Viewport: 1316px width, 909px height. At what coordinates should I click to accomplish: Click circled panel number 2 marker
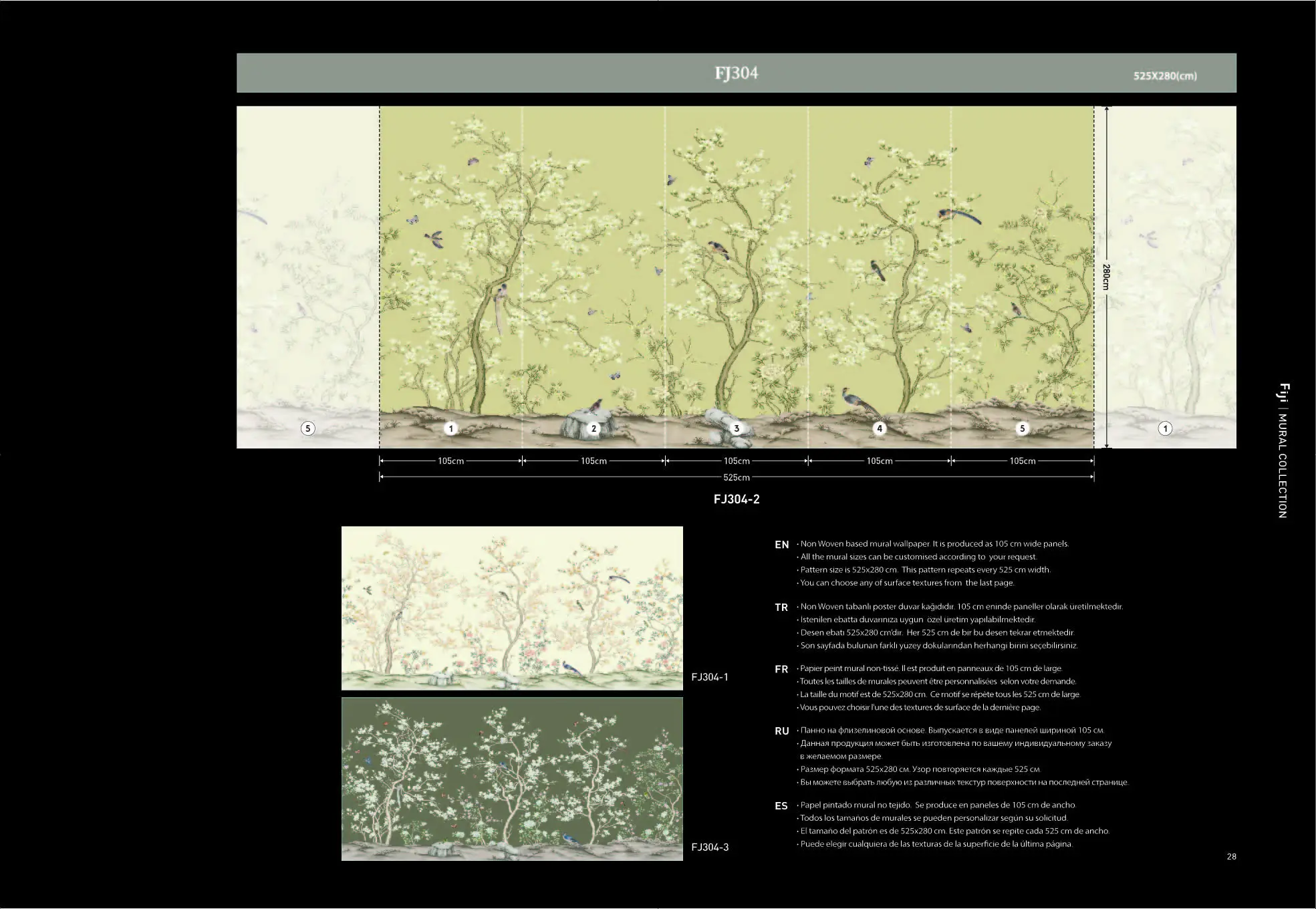(x=594, y=428)
